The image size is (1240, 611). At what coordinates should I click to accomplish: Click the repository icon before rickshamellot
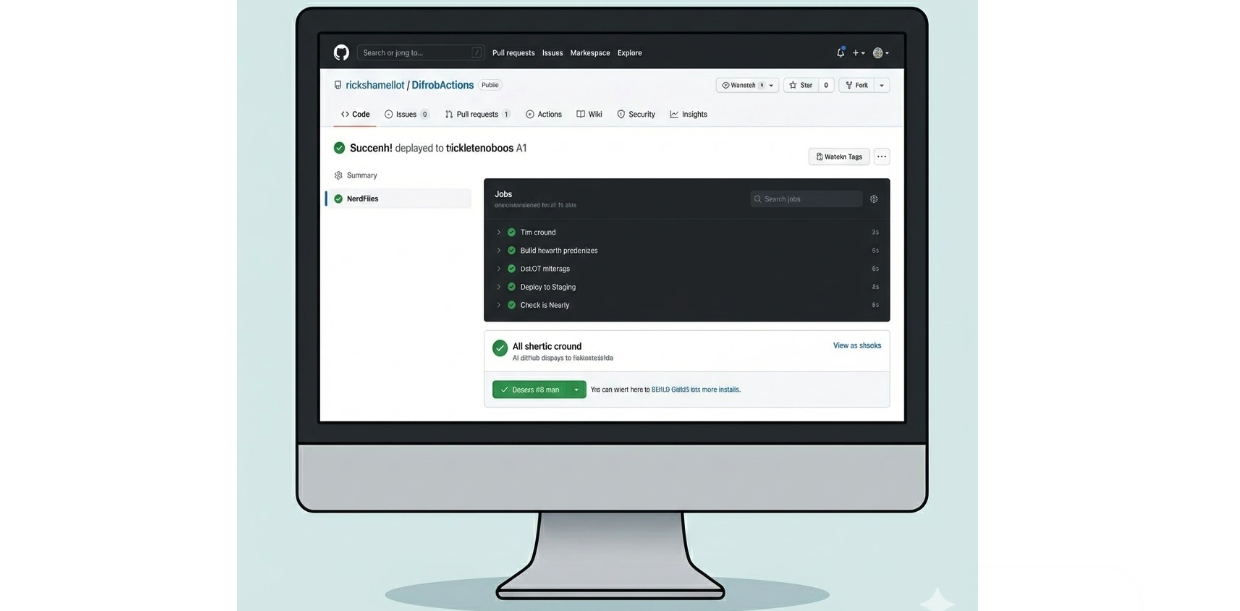pos(338,86)
